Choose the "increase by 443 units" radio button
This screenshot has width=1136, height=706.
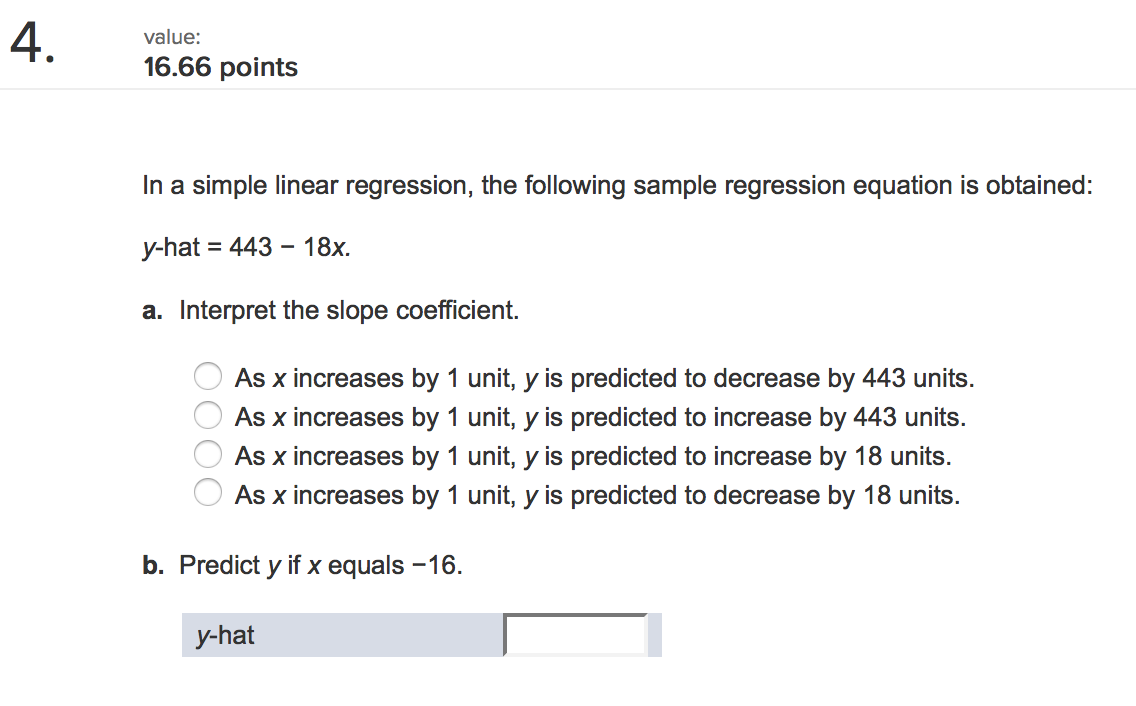tap(208, 415)
